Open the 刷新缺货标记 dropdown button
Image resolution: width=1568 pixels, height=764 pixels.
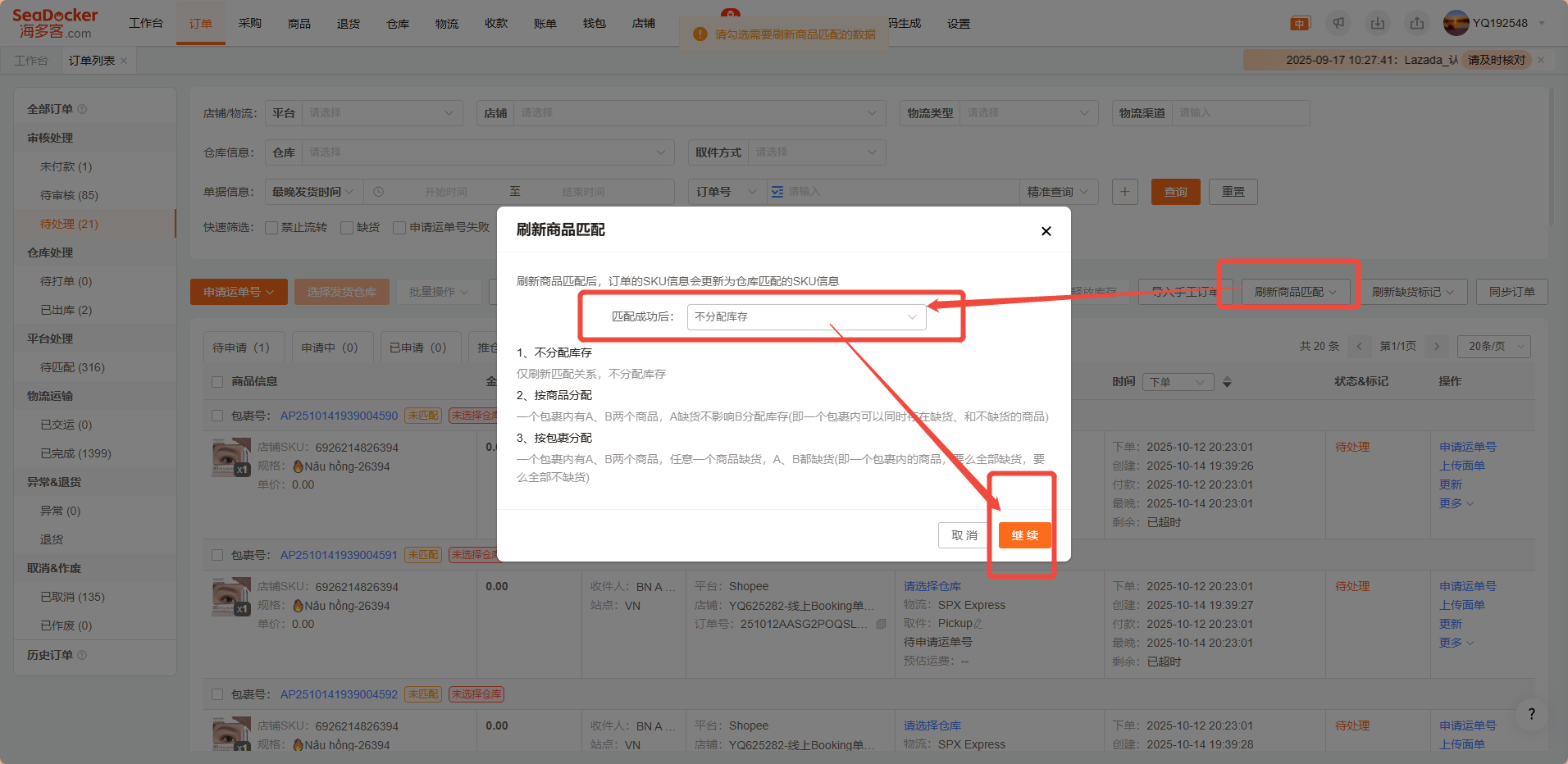(1412, 293)
